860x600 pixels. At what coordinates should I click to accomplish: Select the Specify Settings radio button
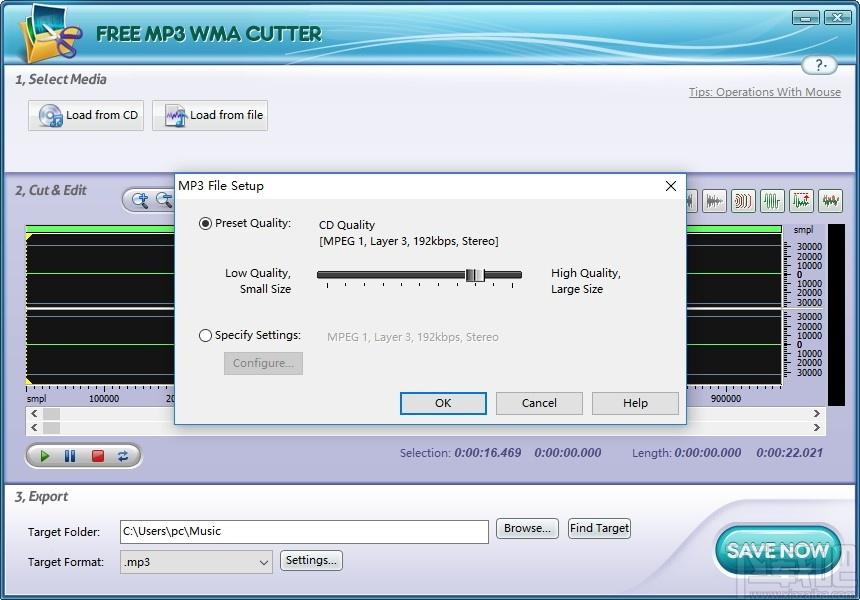point(205,335)
